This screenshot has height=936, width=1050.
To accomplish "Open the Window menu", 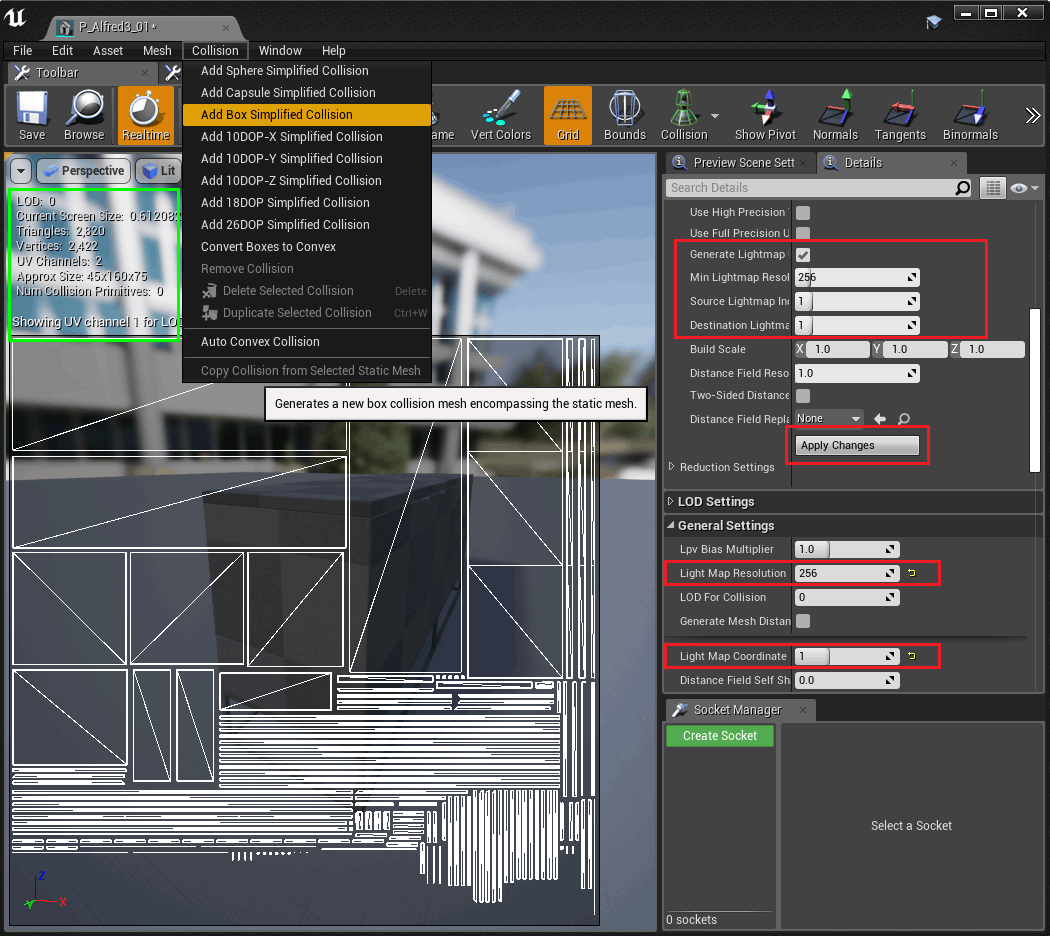I will pyautogui.click(x=280, y=51).
